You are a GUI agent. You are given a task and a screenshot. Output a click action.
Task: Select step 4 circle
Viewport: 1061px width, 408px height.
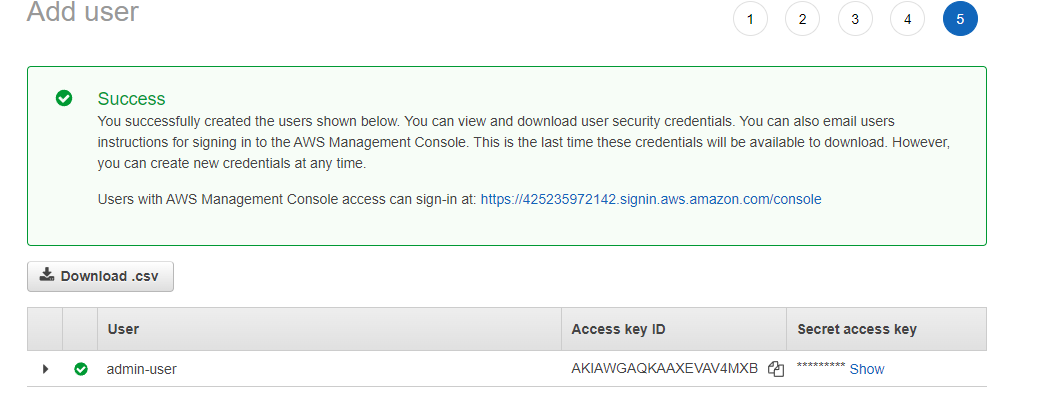tap(907, 18)
